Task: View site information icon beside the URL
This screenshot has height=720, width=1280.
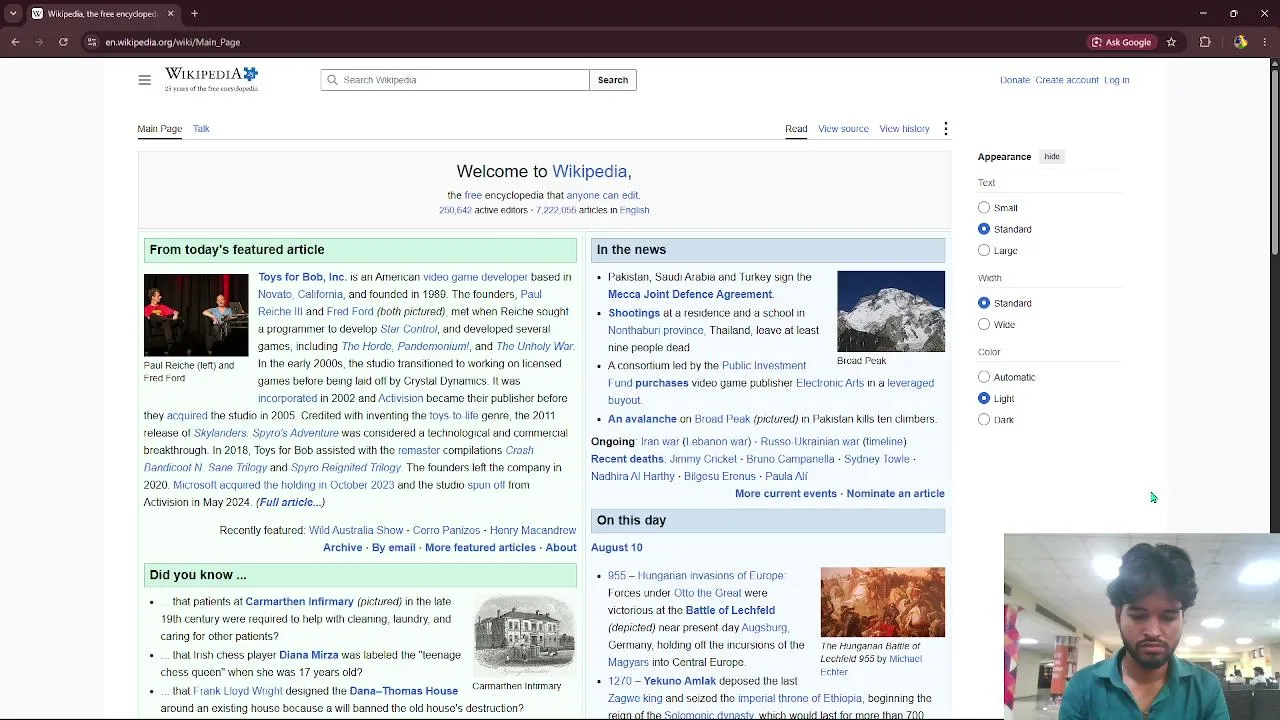Action: click(92, 42)
